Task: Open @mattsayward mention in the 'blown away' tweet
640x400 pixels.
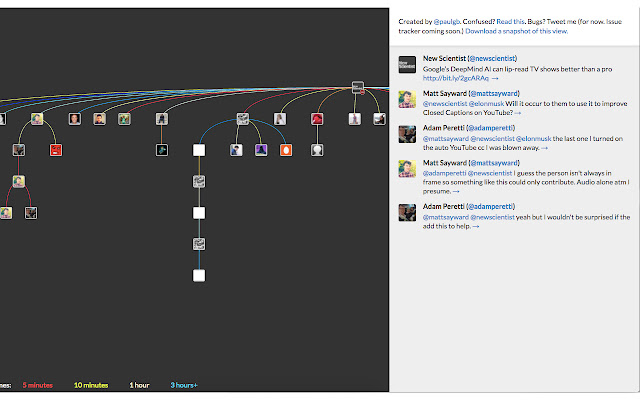Action: tap(446, 138)
